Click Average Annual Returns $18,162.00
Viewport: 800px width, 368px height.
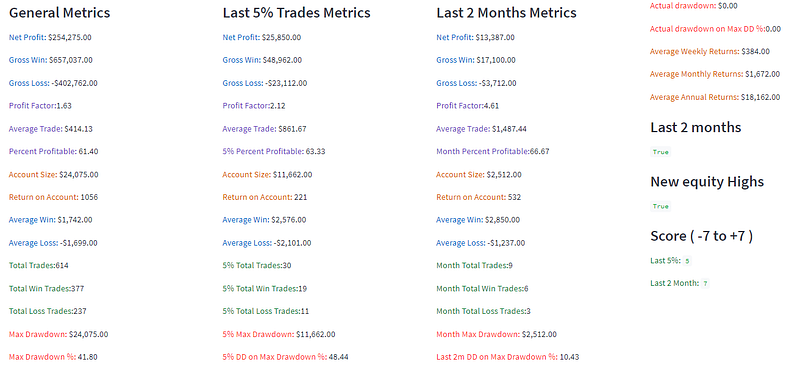[x=715, y=97]
